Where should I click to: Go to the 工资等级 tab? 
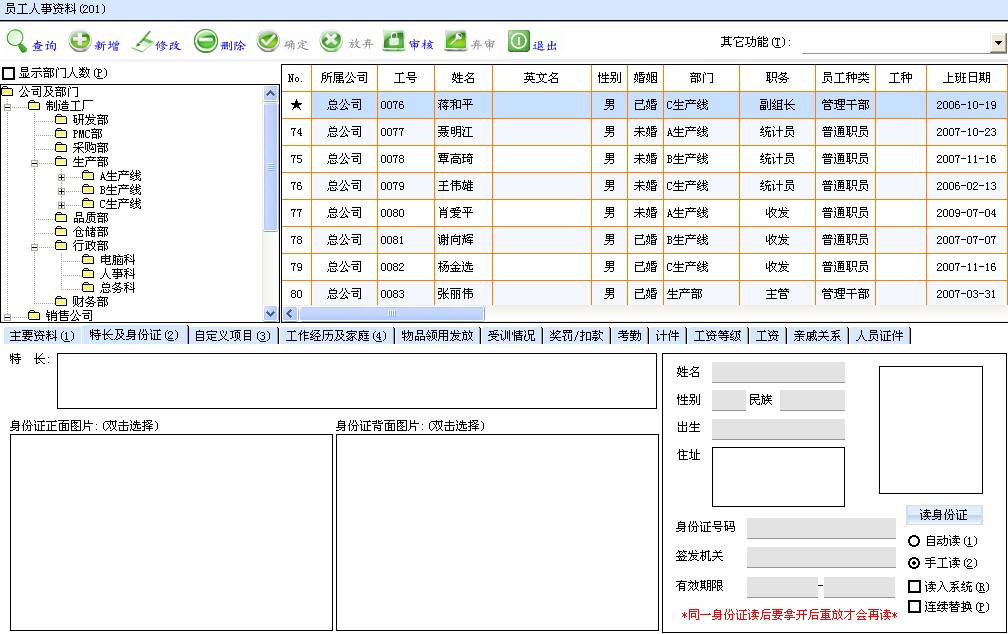pyautogui.click(x=717, y=336)
